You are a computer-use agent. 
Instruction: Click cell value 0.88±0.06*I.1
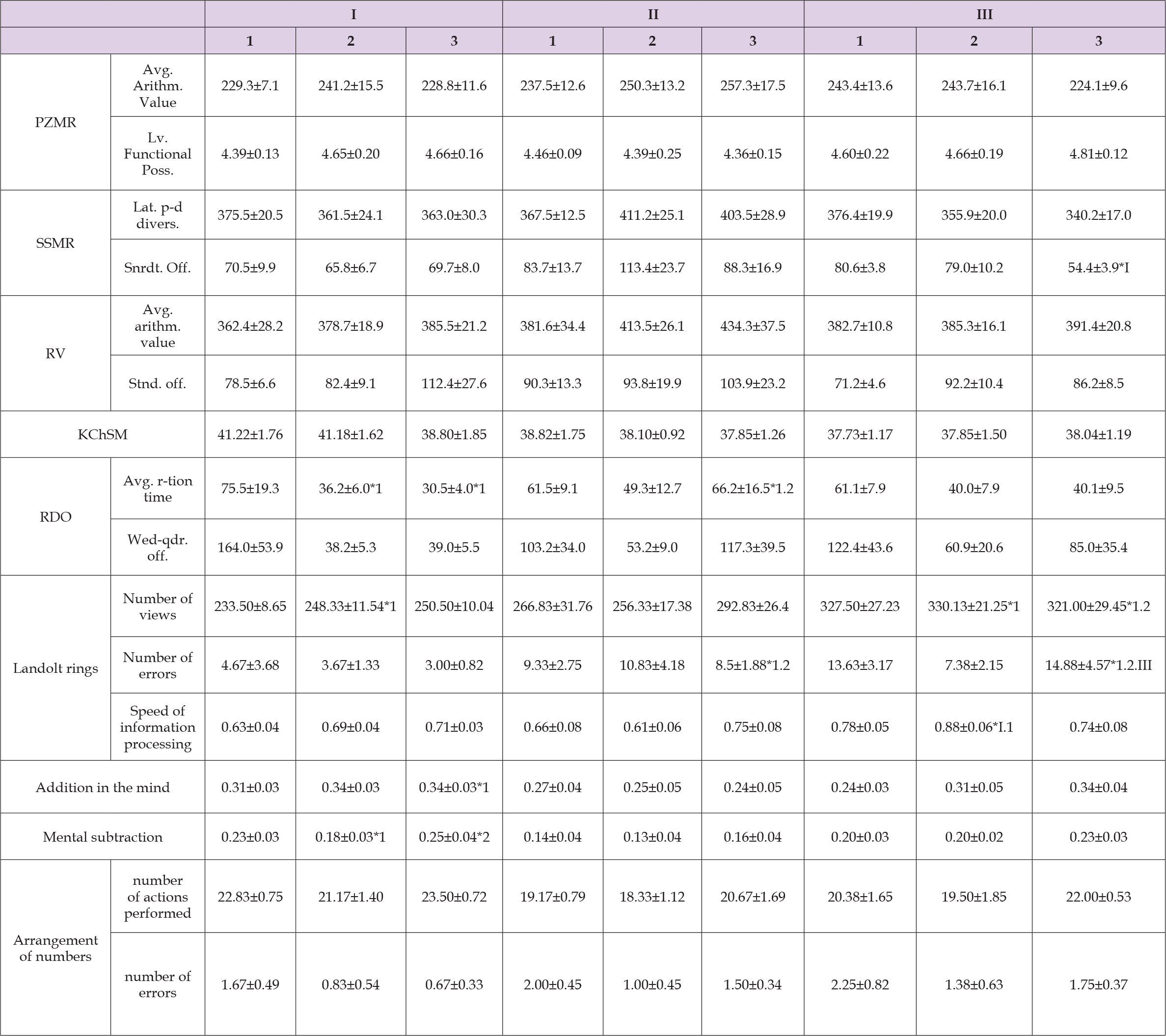click(973, 727)
